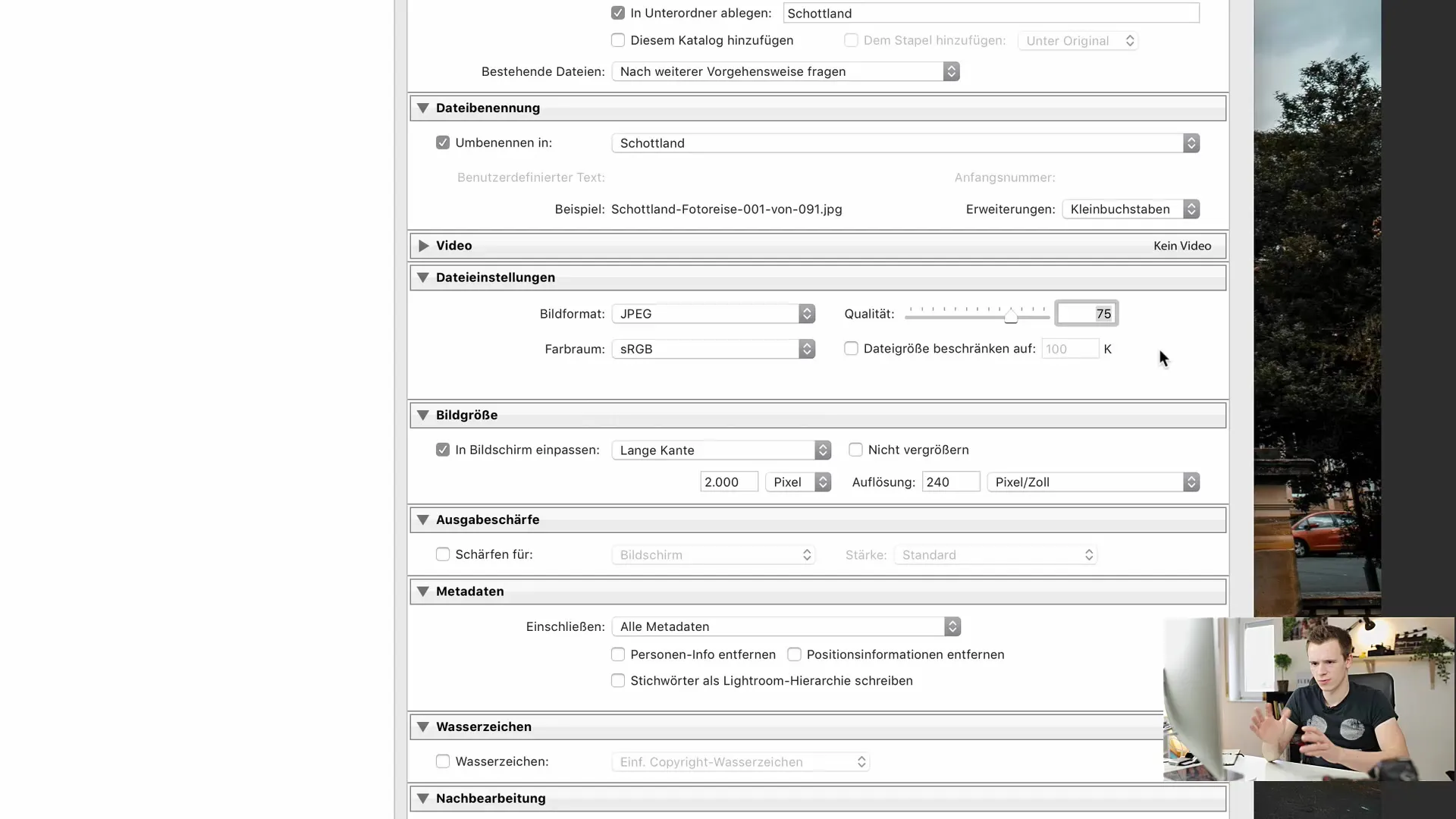Collapse the Bildgröße section
The width and height of the screenshot is (1456, 819).
423,416
